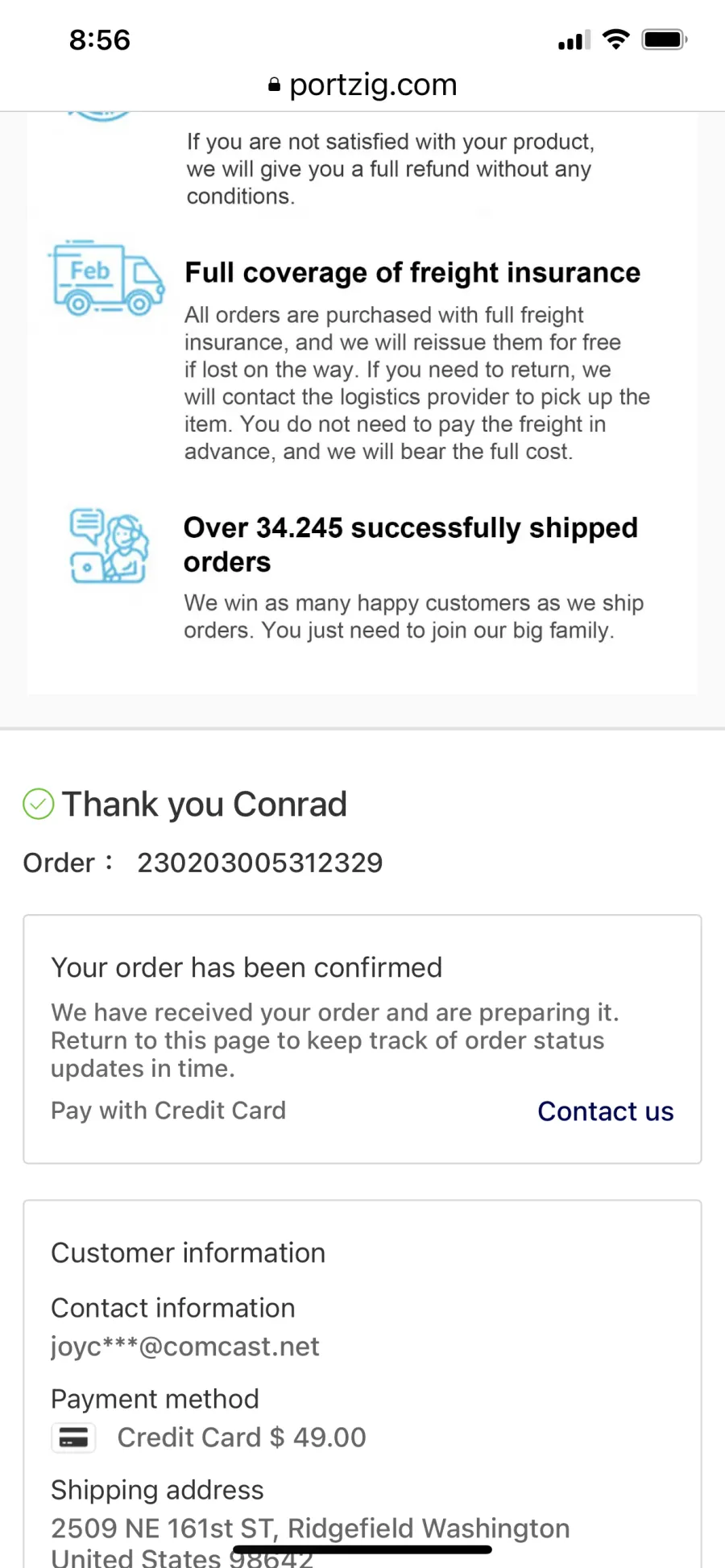The width and height of the screenshot is (725, 1568).
Task: Tap the battery status icon
Action: (x=665, y=39)
